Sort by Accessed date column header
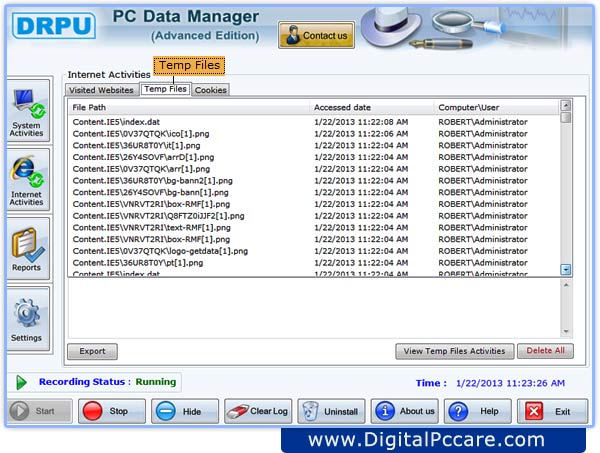 pyautogui.click(x=372, y=108)
